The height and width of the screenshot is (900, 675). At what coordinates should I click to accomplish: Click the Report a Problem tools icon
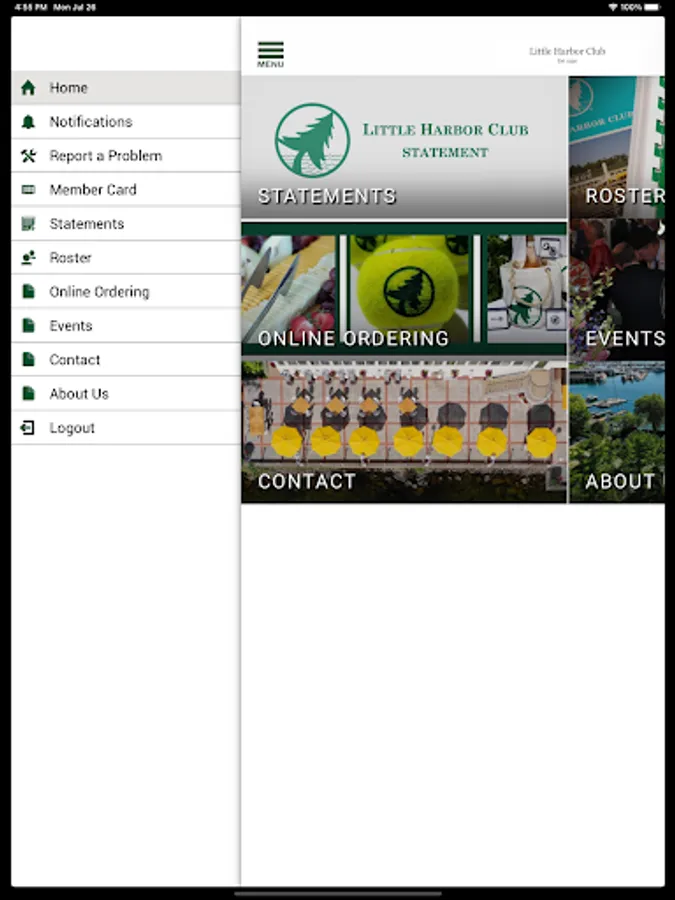(x=28, y=156)
